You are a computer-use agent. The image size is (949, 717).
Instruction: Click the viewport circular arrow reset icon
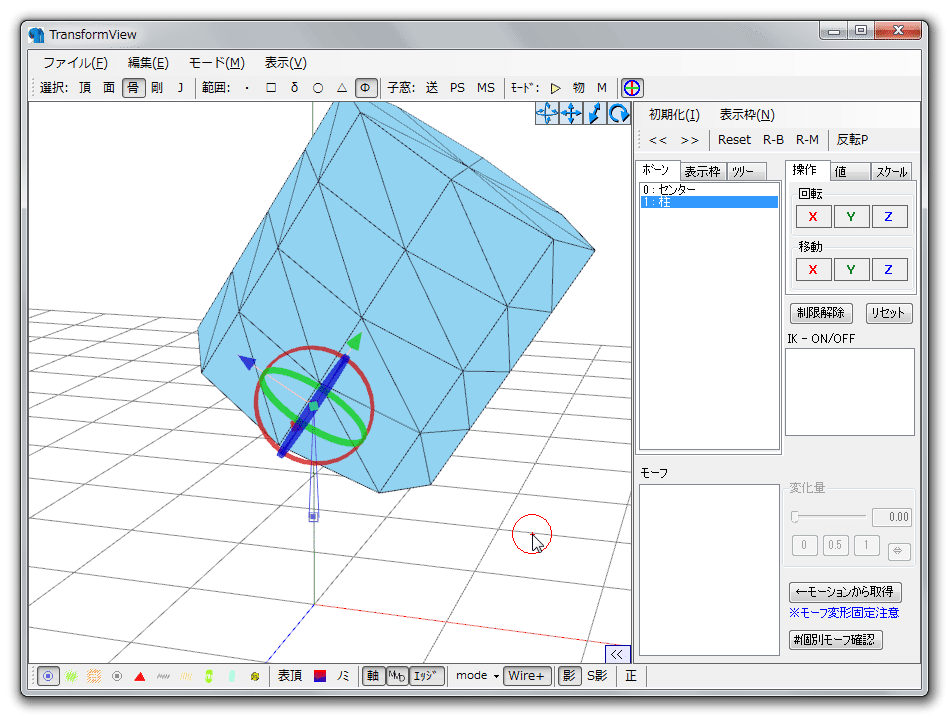pyautogui.click(x=619, y=113)
